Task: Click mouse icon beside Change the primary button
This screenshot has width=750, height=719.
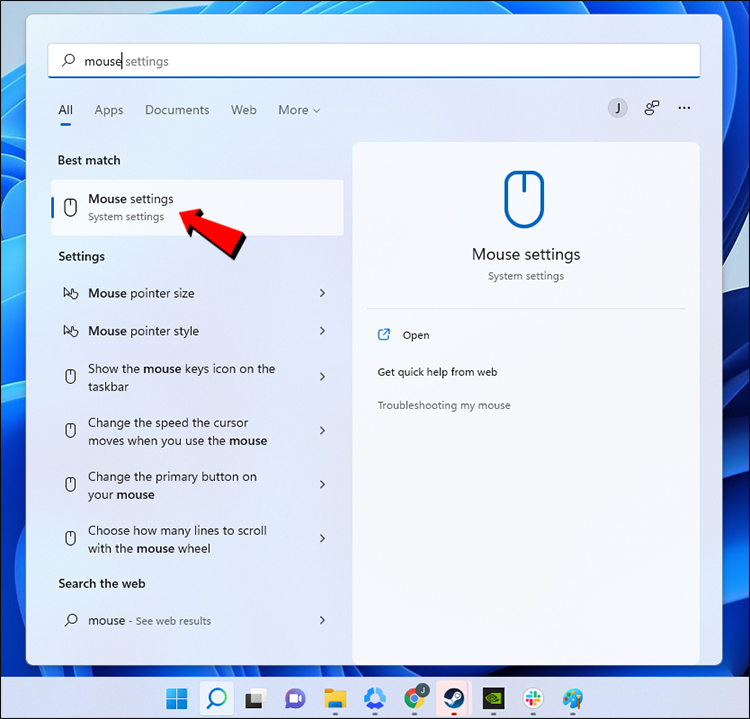Action: click(x=70, y=485)
